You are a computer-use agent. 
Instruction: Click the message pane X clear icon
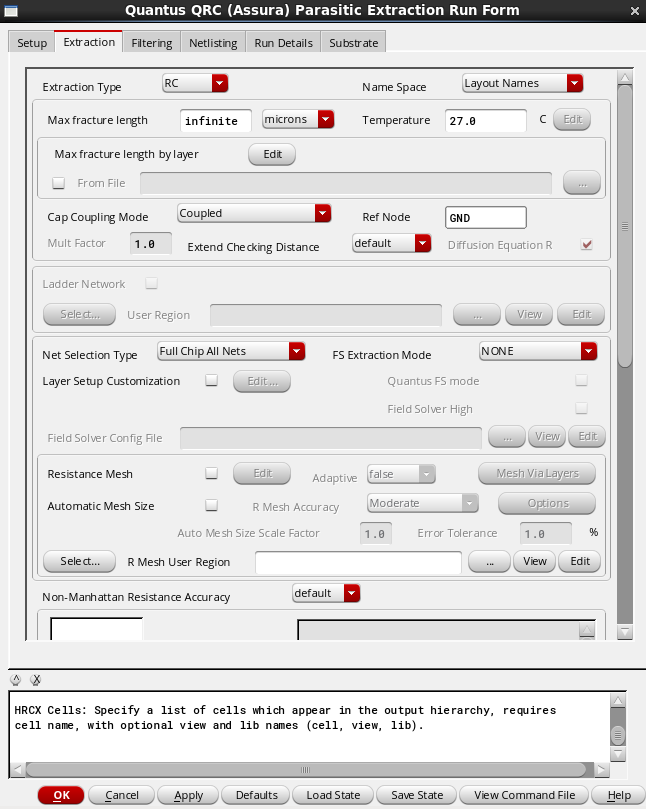tap(36, 679)
